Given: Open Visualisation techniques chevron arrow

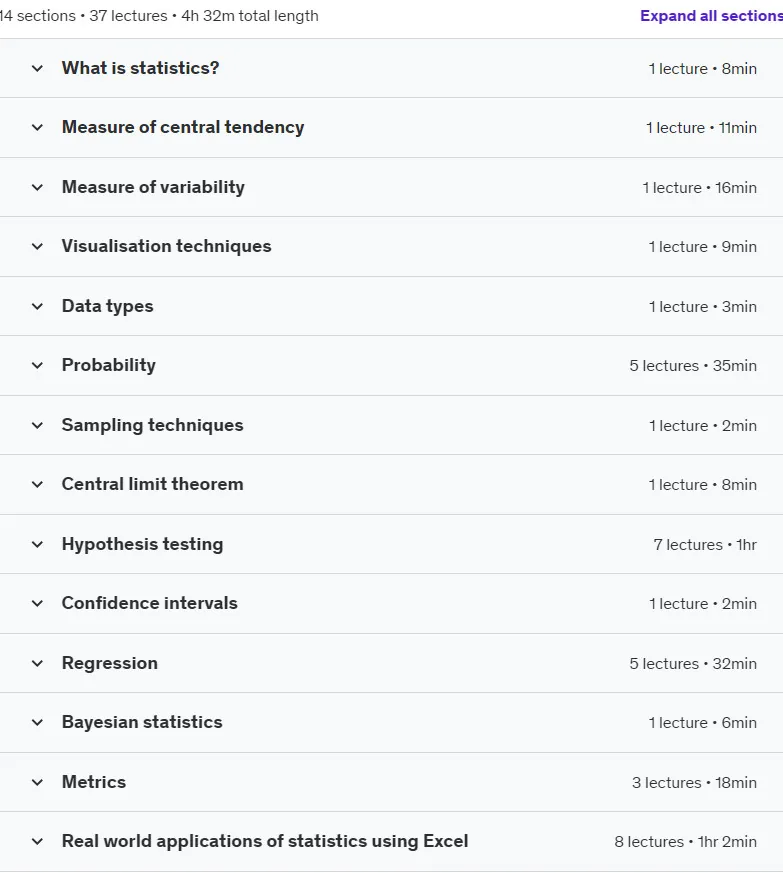Looking at the screenshot, I should pos(37,247).
